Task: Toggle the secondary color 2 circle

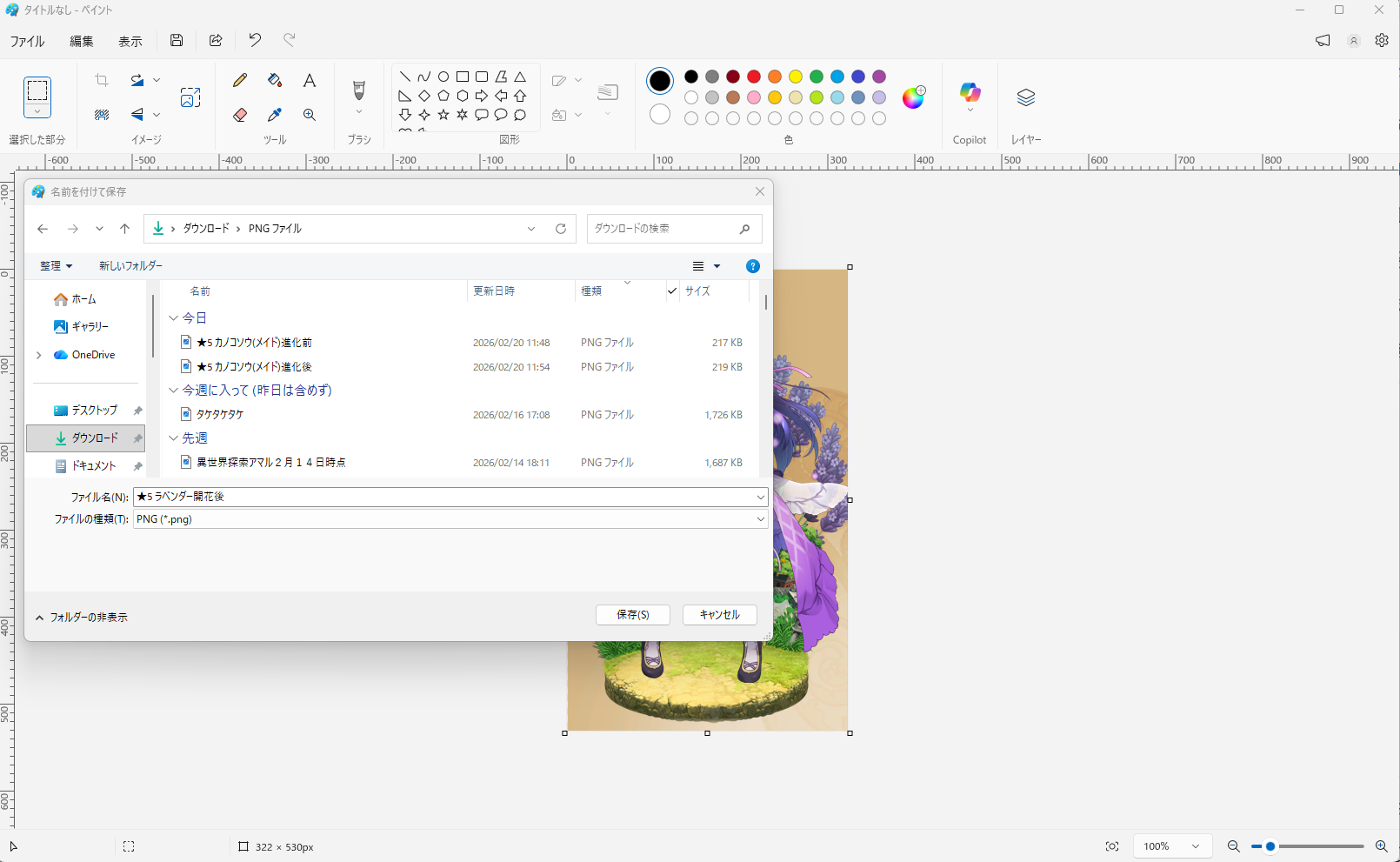Action: pyautogui.click(x=660, y=114)
